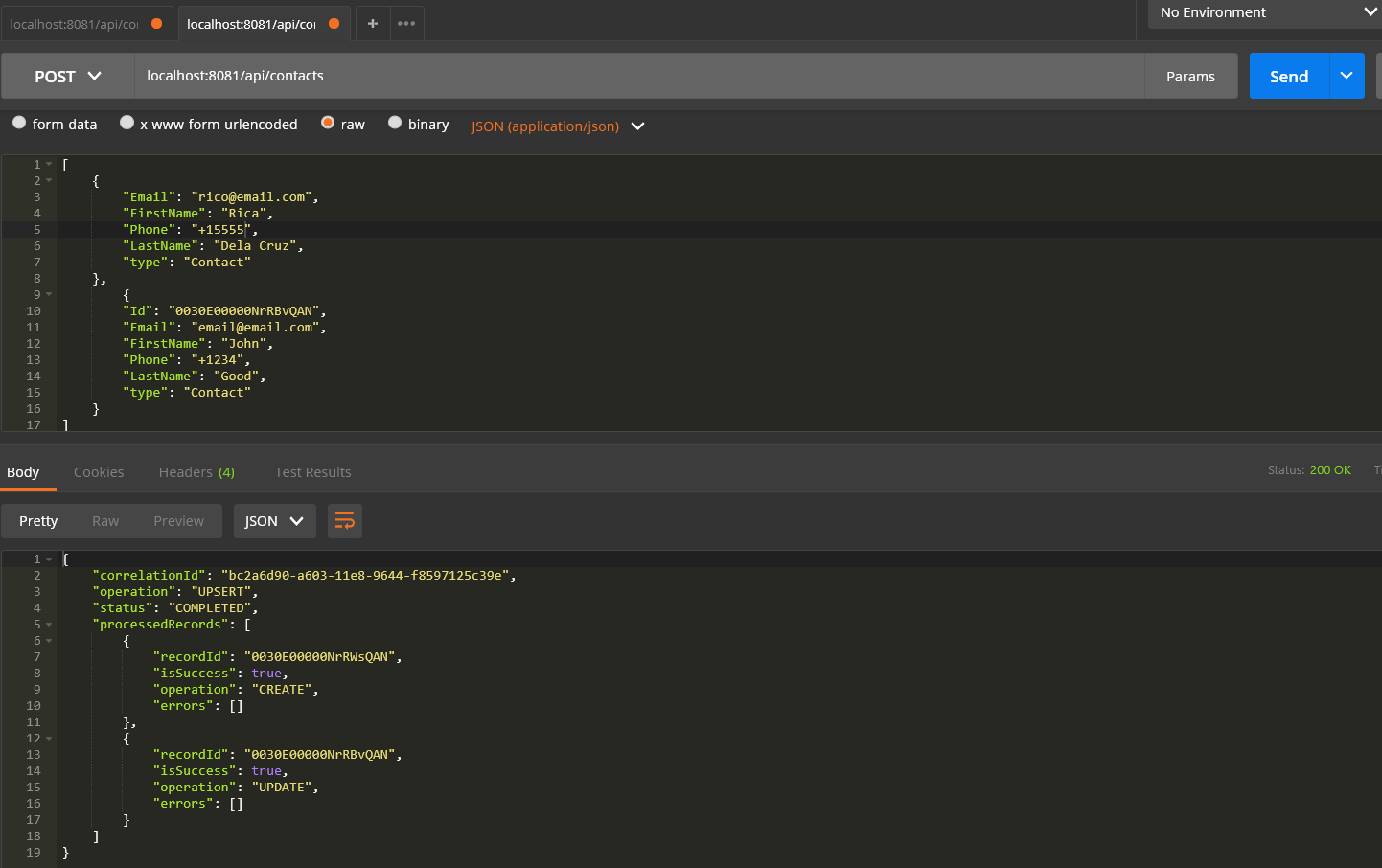Collapse request body array at line 1
Viewport: 1382px width, 868px height.
pyautogui.click(x=49, y=165)
